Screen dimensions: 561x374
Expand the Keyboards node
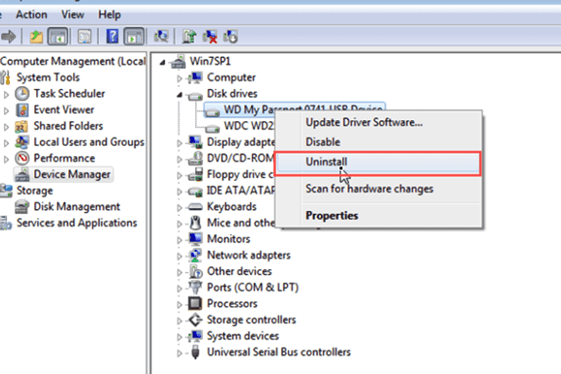[x=180, y=208]
